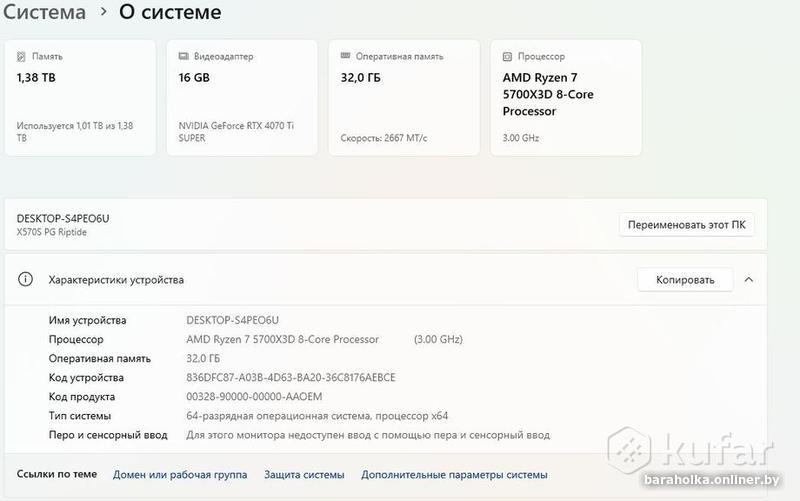Click the DESKTOP-S4PEO6U name in top panel
The height and width of the screenshot is (501, 800).
click(x=63, y=218)
